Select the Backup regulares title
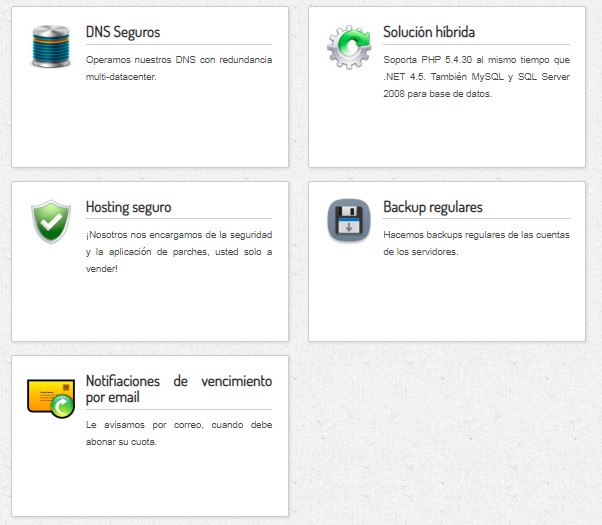Image resolution: width=602 pixels, height=525 pixels. coord(433,207)
